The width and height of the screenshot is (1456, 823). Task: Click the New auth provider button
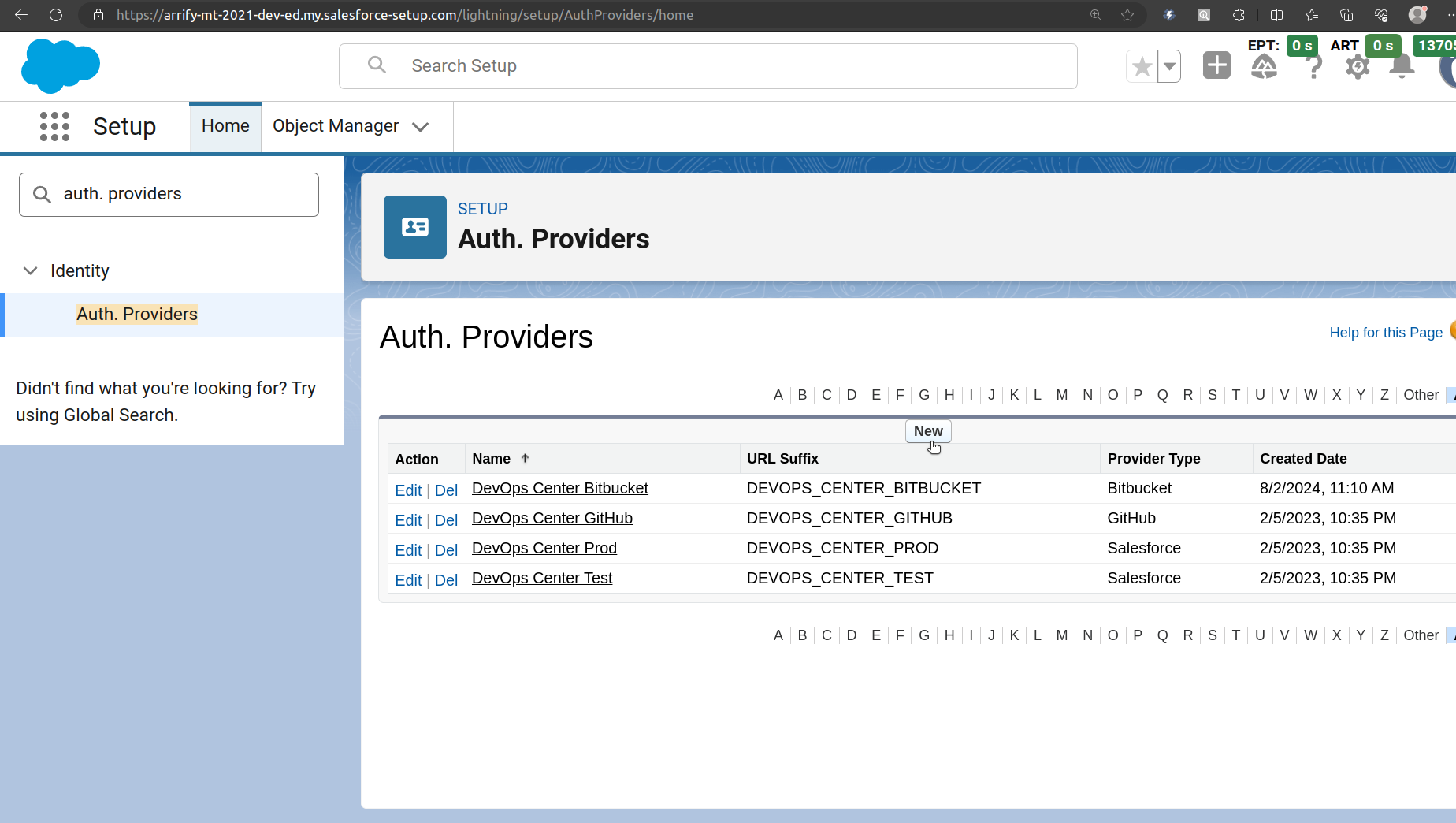927,431
